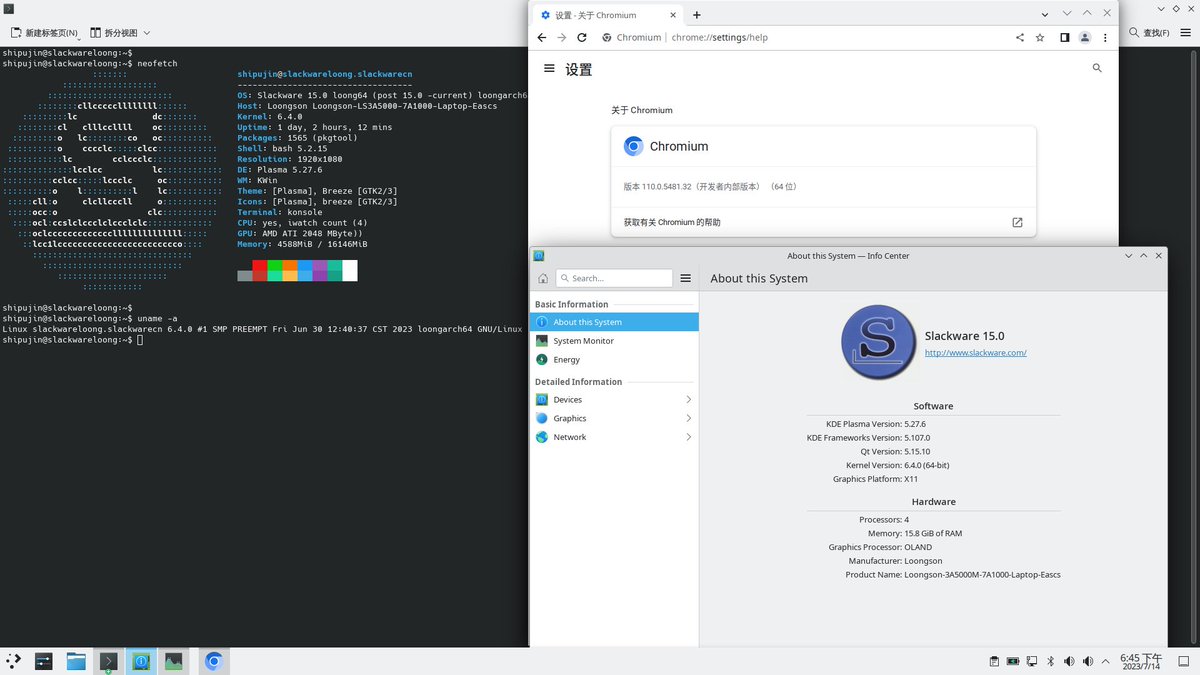Open the KDE application launcher

coord(13,661)
